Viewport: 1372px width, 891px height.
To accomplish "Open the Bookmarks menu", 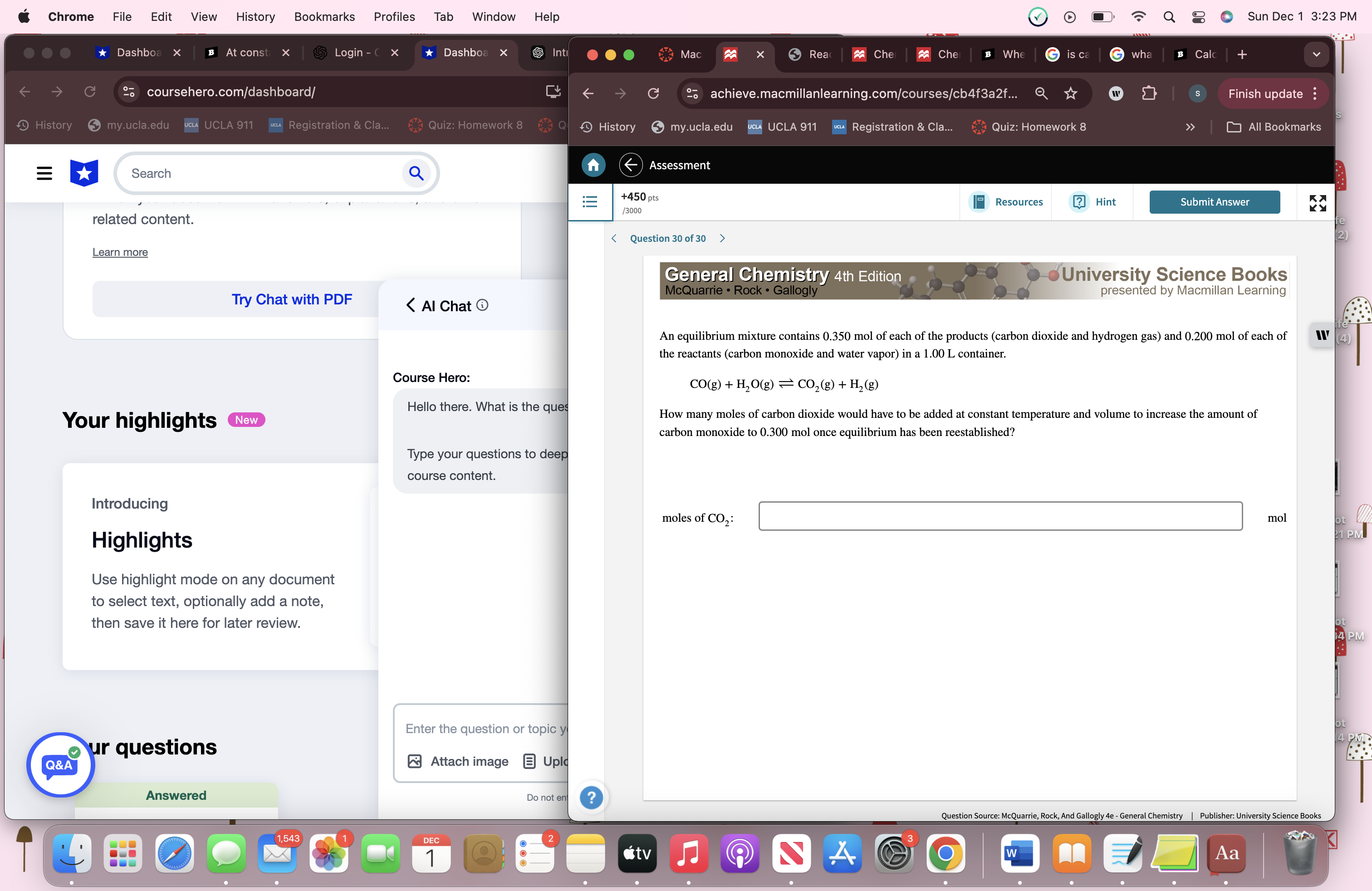I will 324,17.
